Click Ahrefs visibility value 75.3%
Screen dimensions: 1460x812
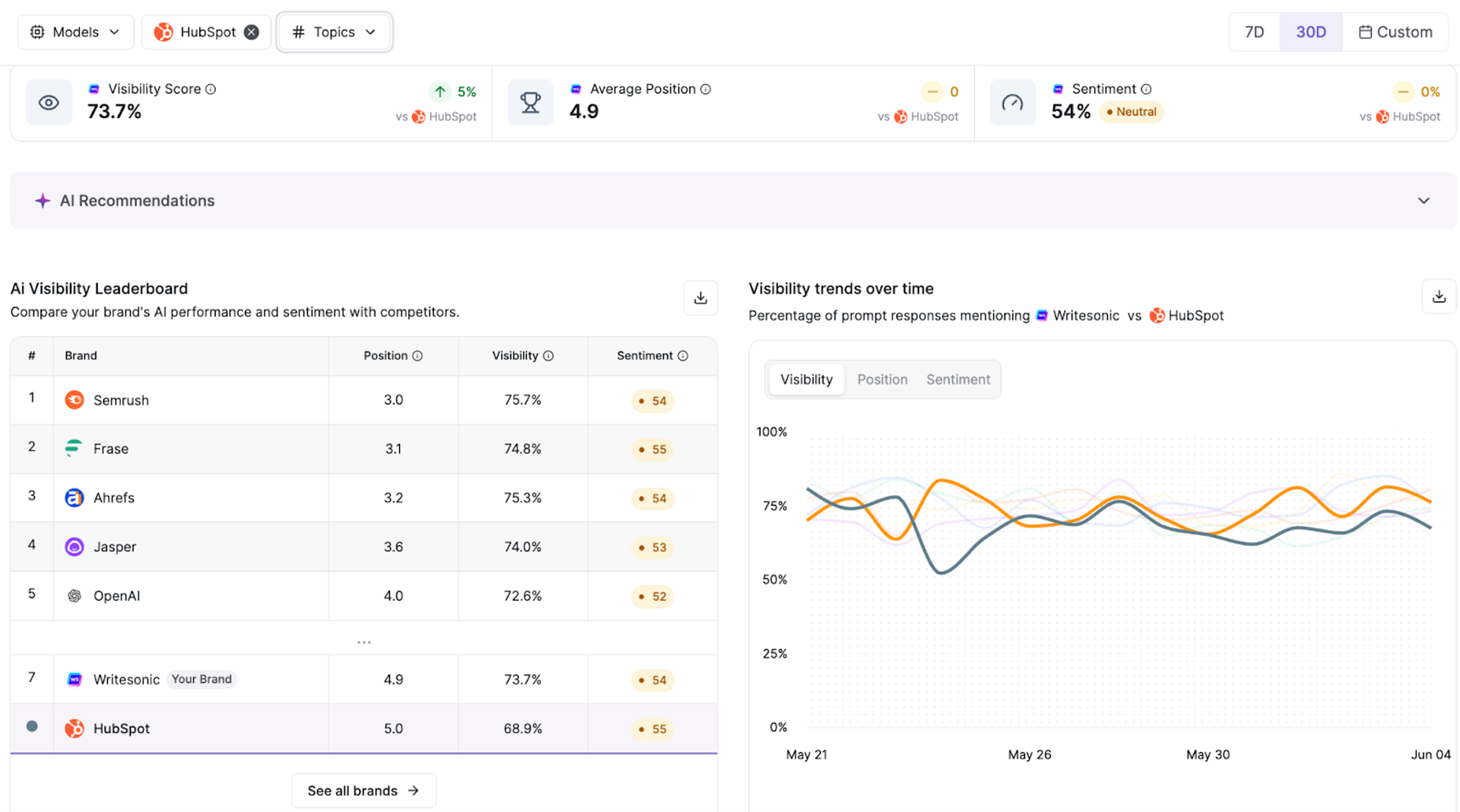point(522,498)
